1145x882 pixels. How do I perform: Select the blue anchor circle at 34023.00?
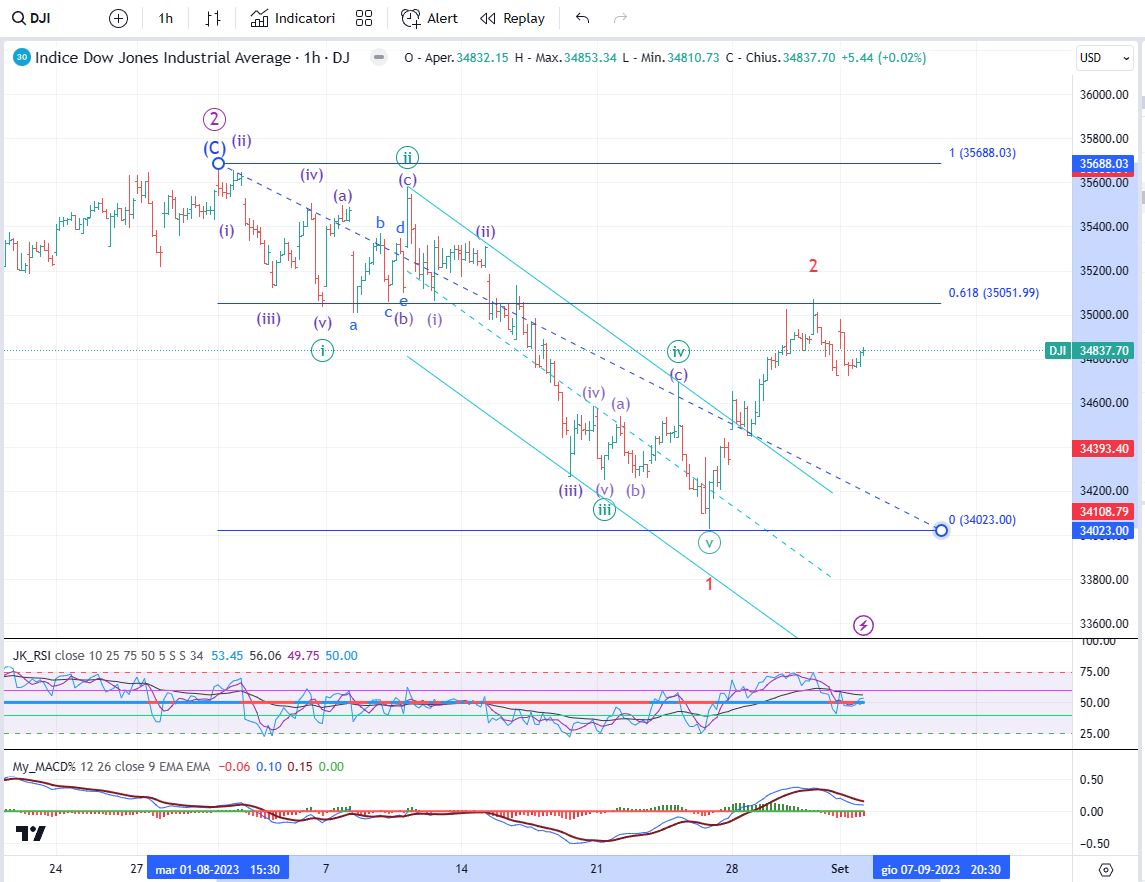(x=941, y=530)
